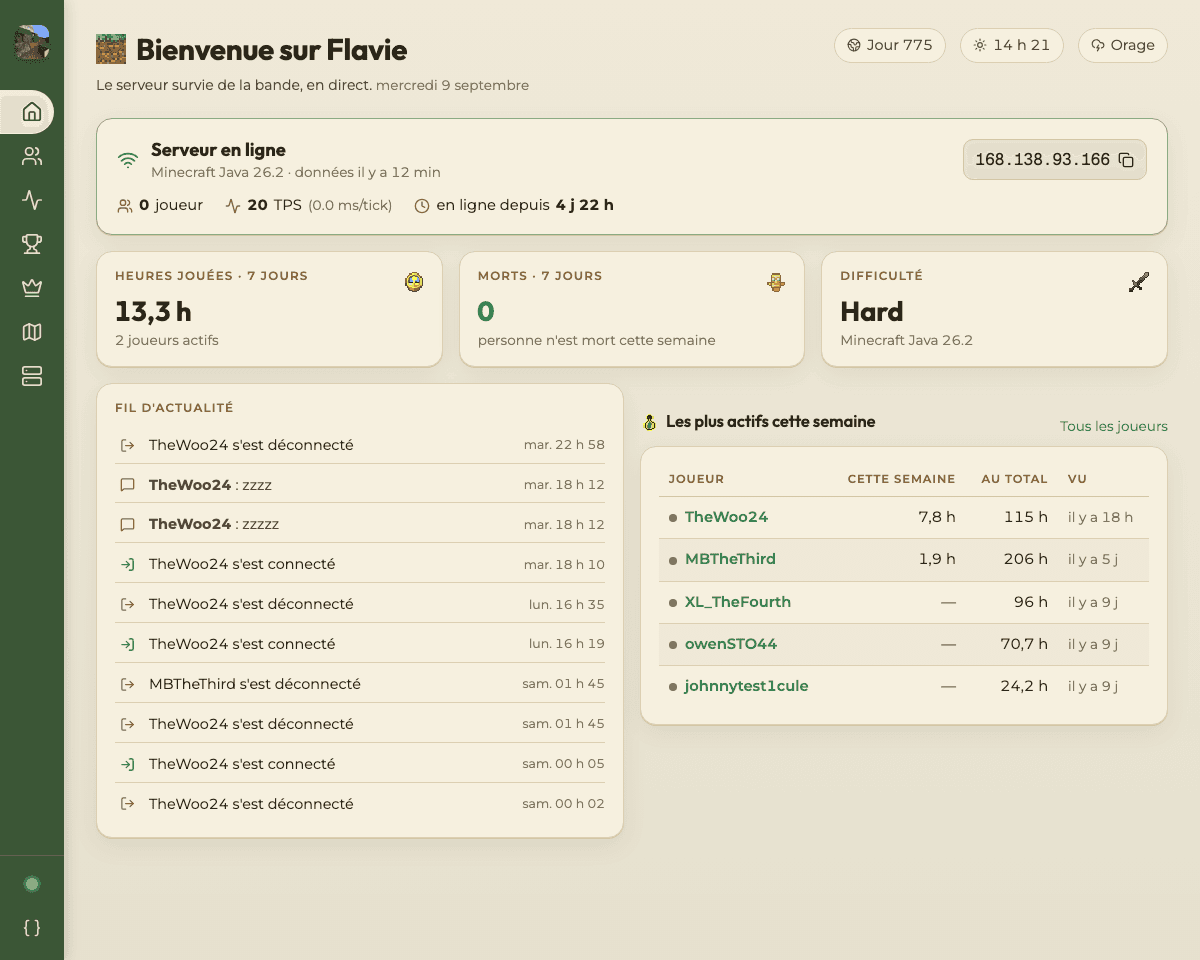Click the chat message TheWoo24 : zzzz
The height and width of the screenshot is (960, 1200).
point(360,484)
